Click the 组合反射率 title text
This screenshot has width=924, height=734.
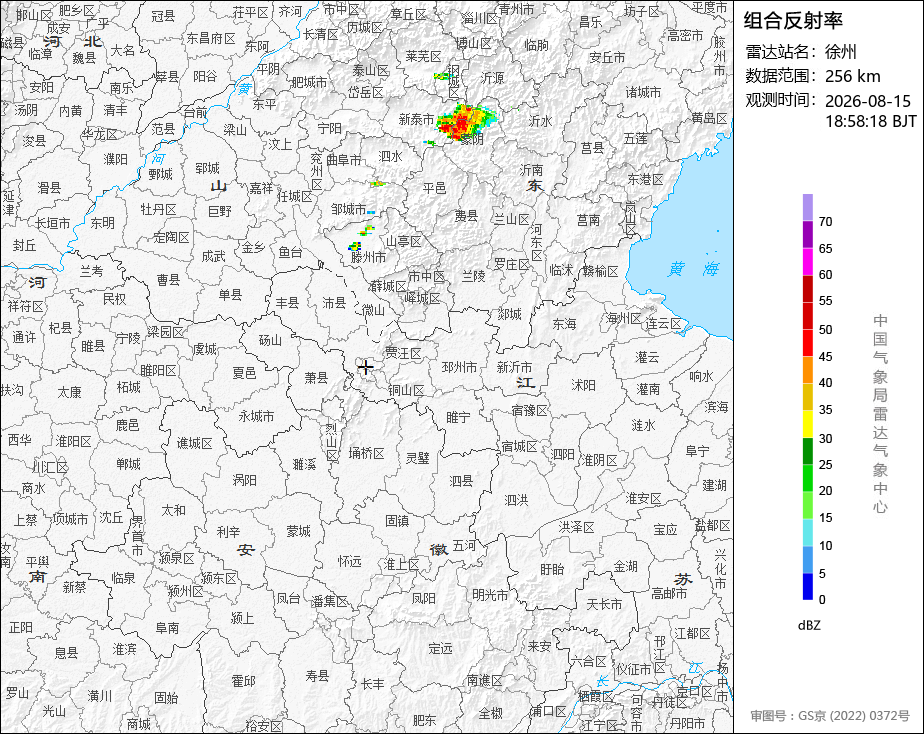(793, 21)
